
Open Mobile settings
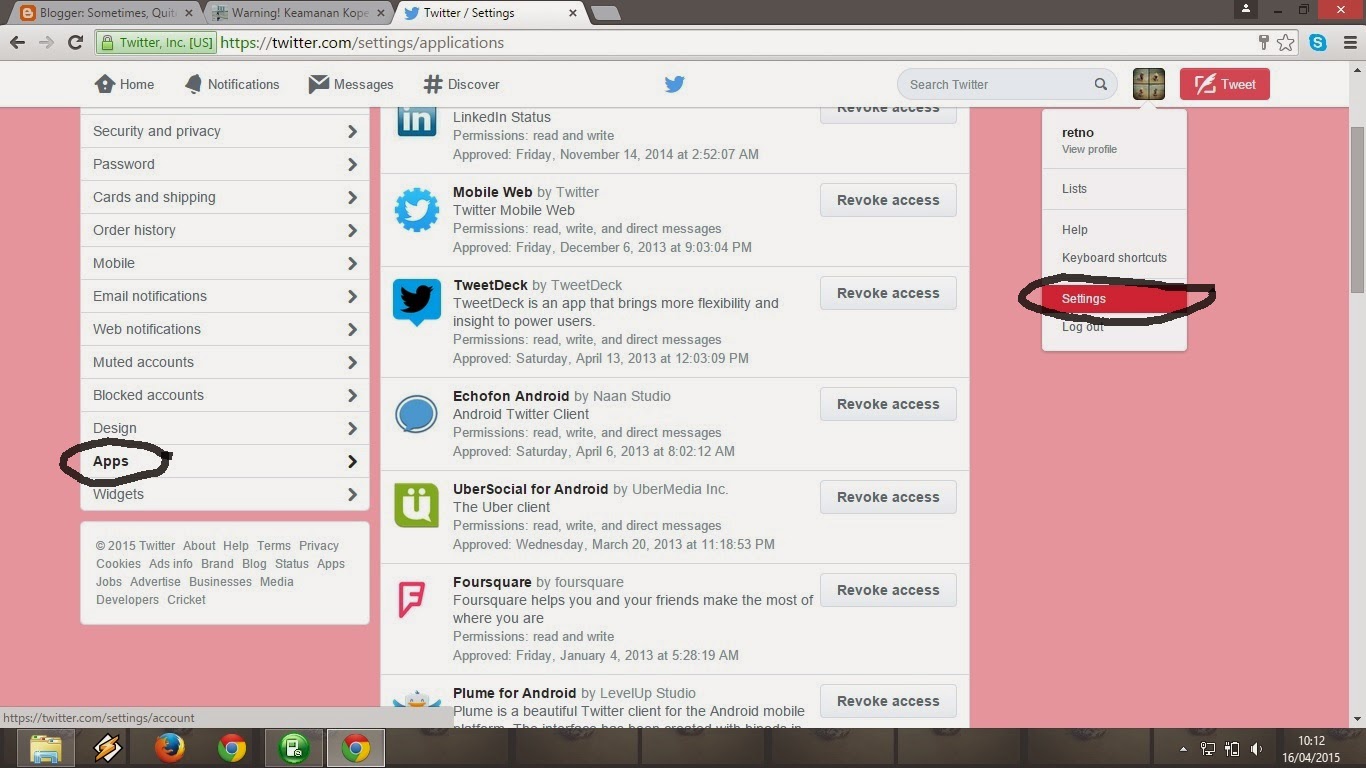coord(225,263)
